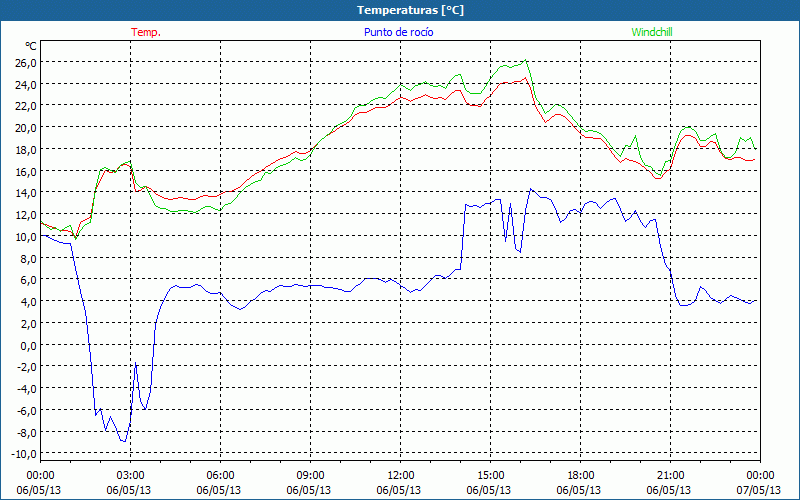
Task: Click the -8,0 y-axis value
Action: coord(28,433)
